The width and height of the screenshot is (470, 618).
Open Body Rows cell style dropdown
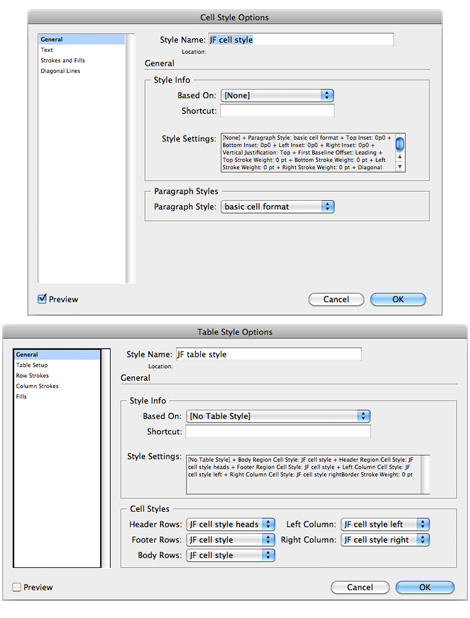231,555
